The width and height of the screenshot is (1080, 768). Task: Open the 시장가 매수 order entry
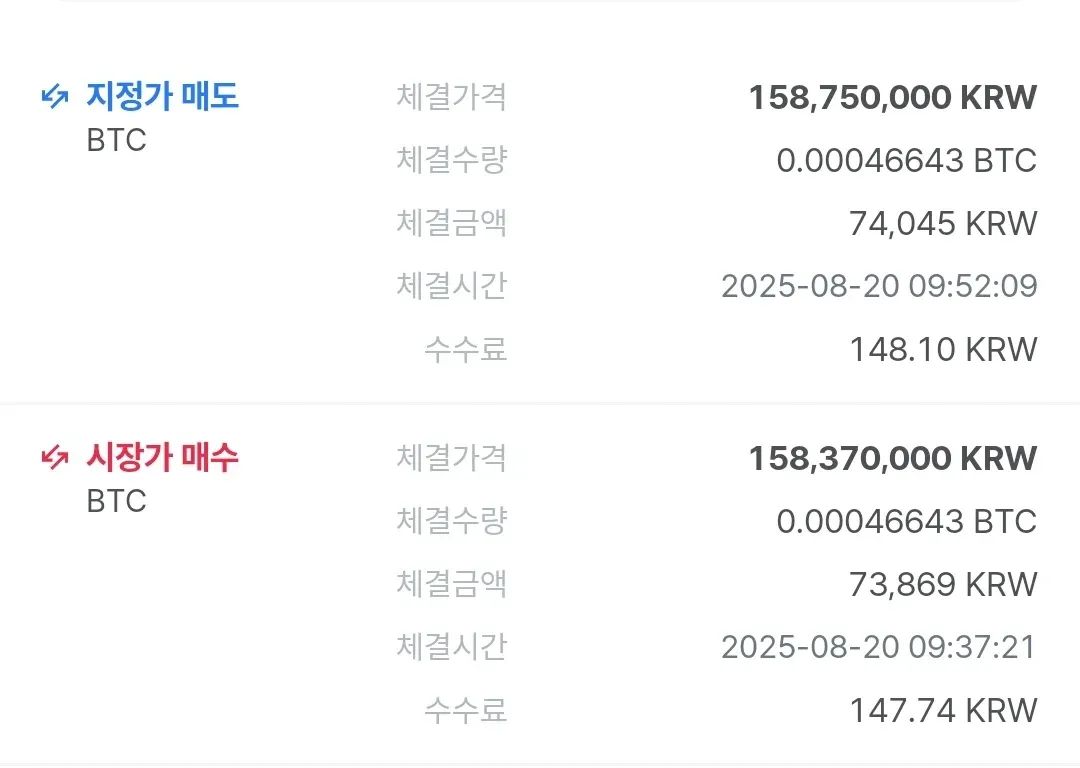(163, 458)
